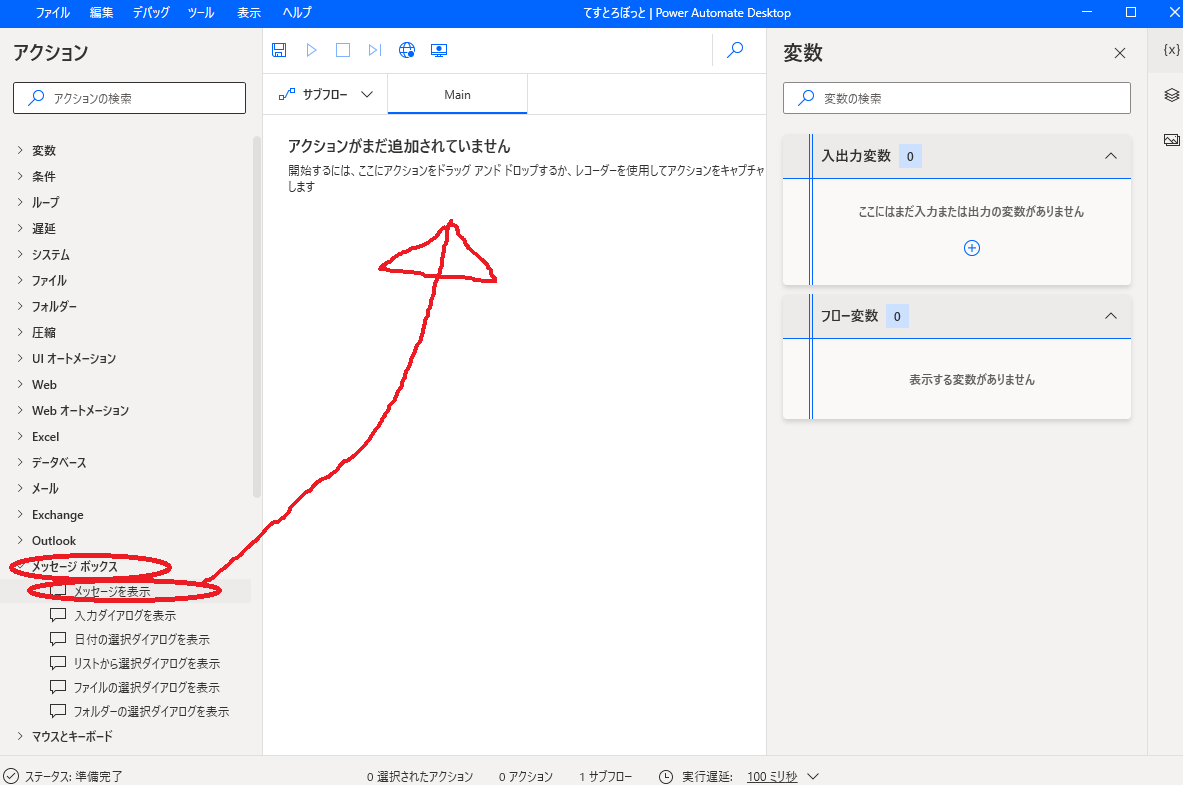The height and width of the screenshot is (785, 1183).
Task: Click the flow search magnifier icon
Action: point(735,50)
